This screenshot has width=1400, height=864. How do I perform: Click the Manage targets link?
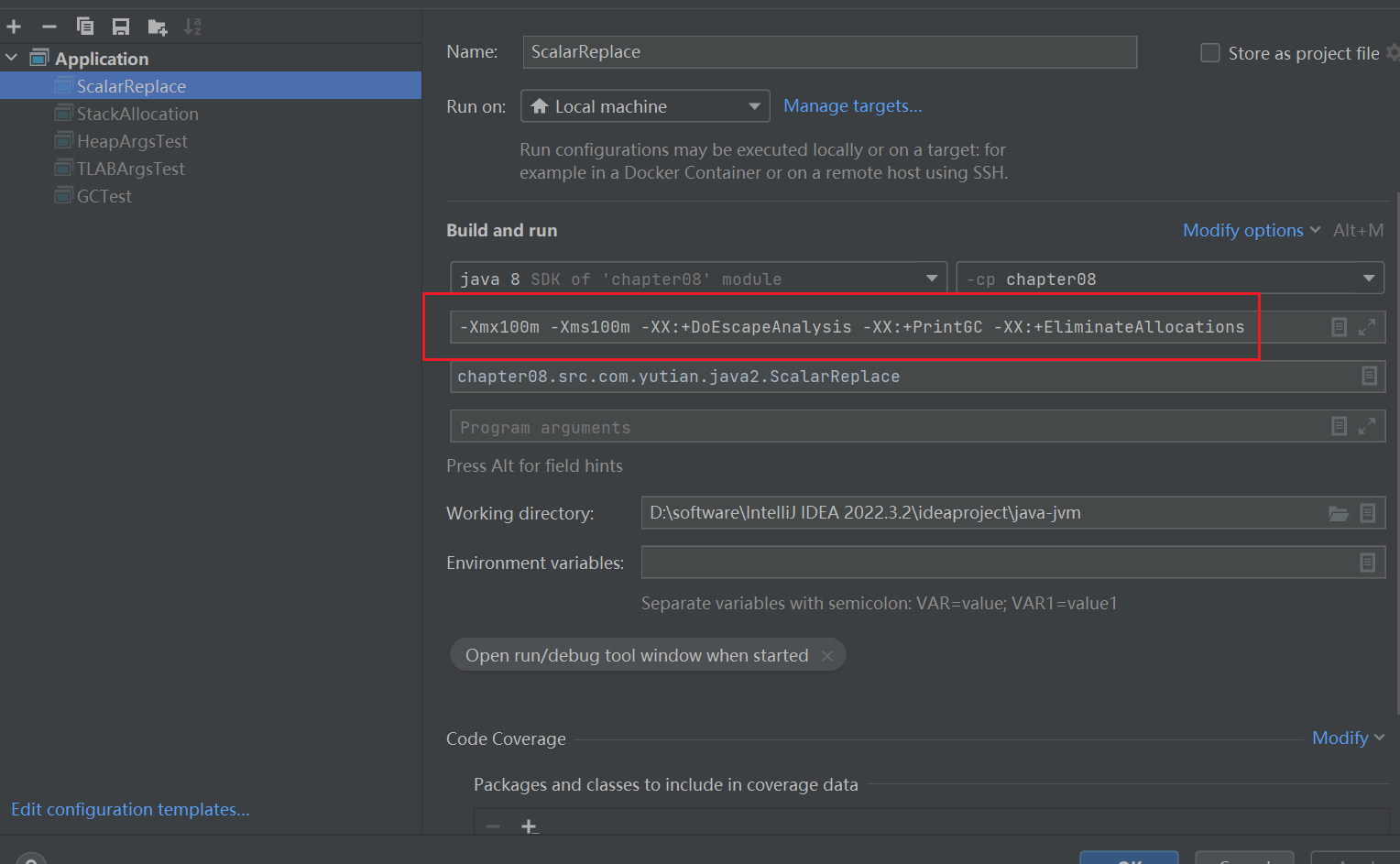pos(852,106)
